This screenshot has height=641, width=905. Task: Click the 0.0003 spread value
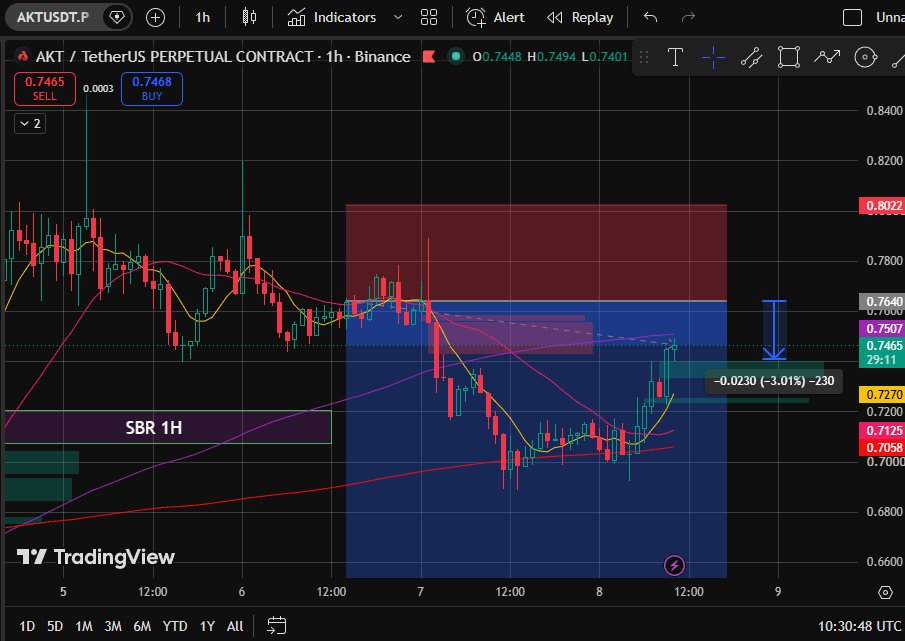tap(98, 88)
